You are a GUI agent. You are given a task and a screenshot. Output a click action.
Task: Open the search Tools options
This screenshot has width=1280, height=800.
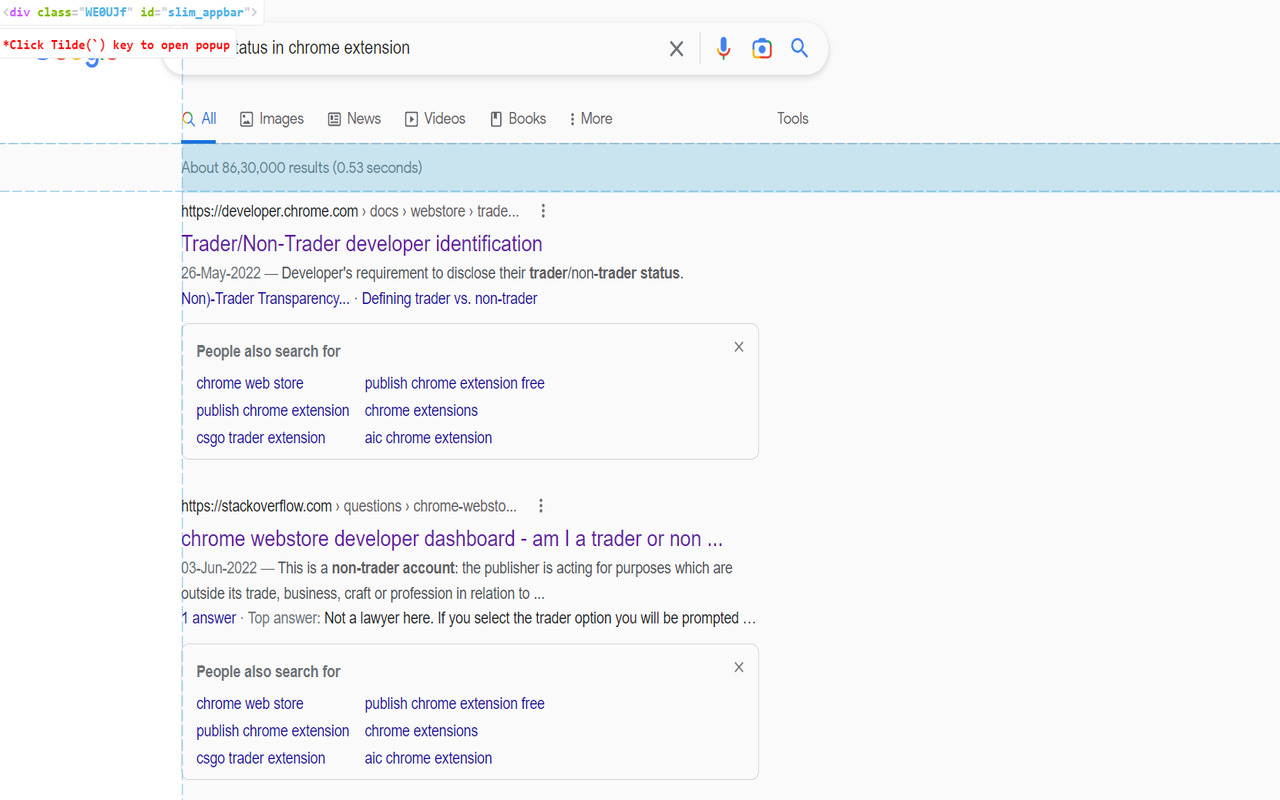[793, 118]
